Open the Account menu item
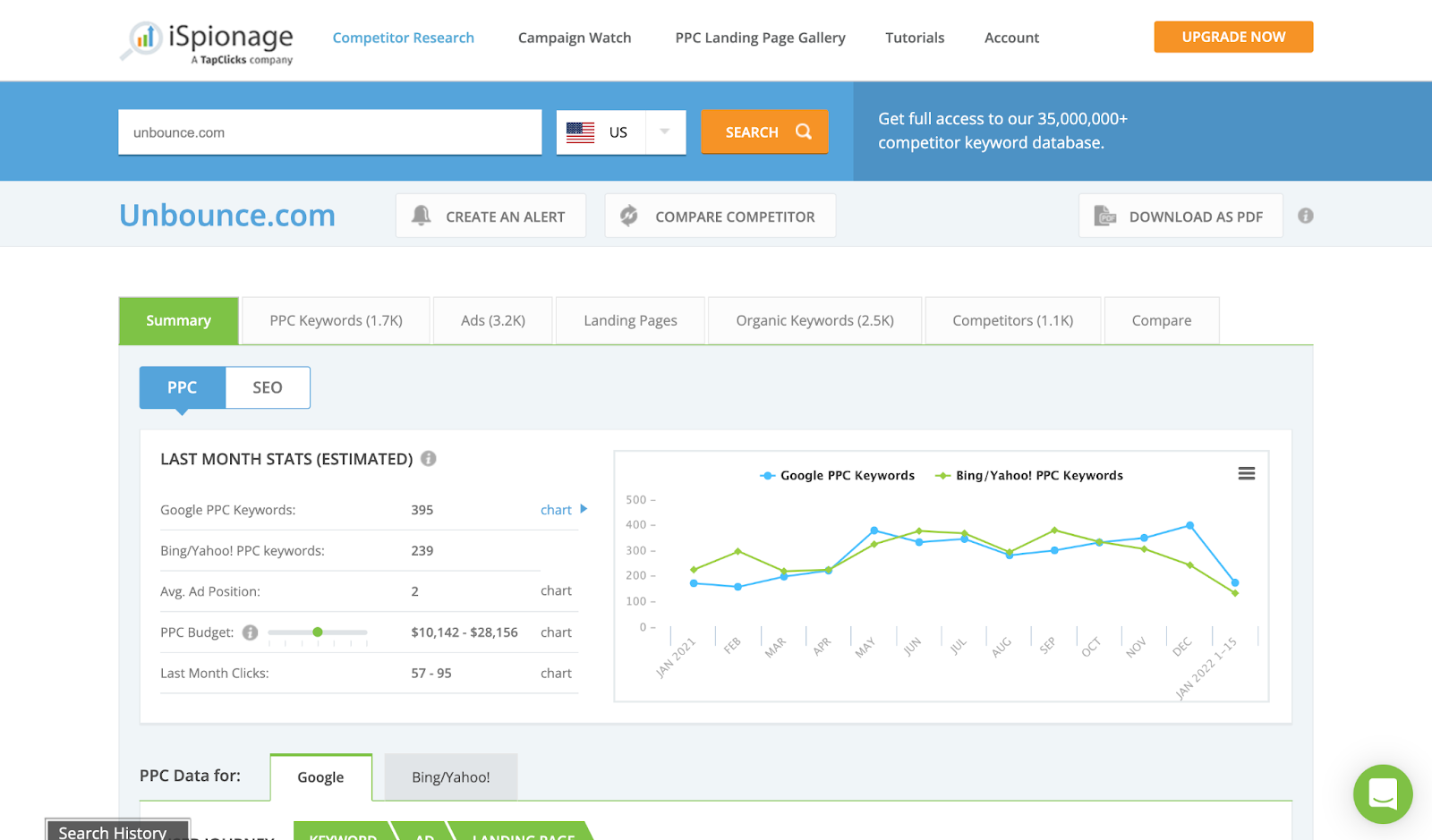 pos(1012,38)
